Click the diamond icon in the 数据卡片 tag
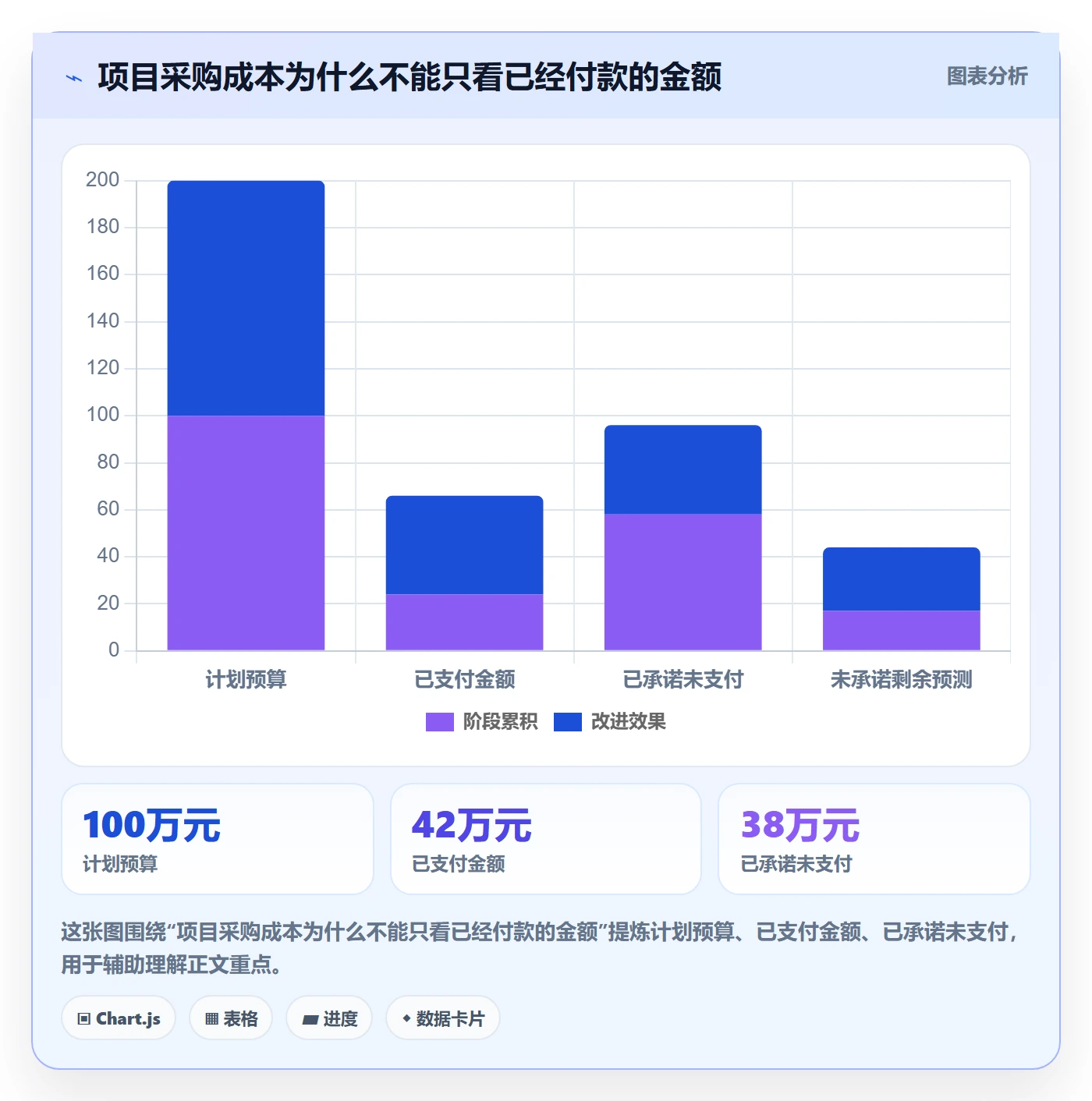Viewport: 1092px width, 1101px height. 406,1018
